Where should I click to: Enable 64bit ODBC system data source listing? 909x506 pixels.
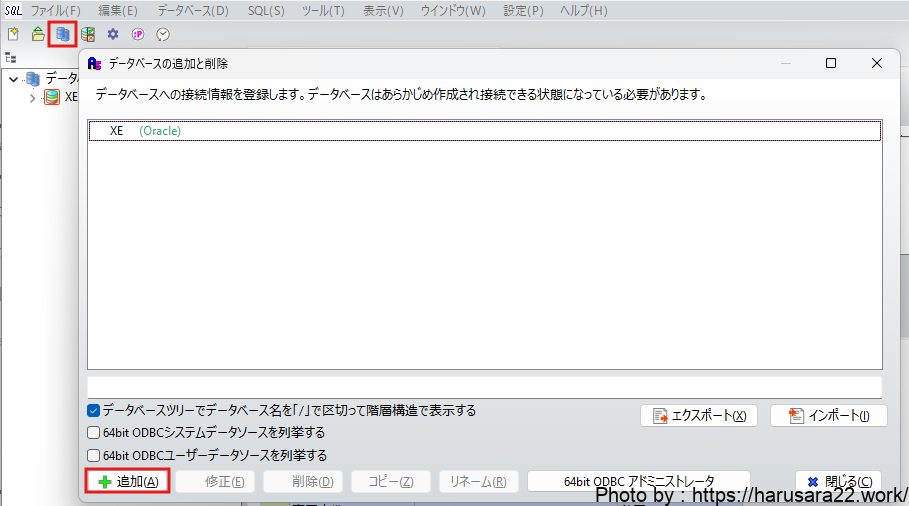[x=94, y=433]
